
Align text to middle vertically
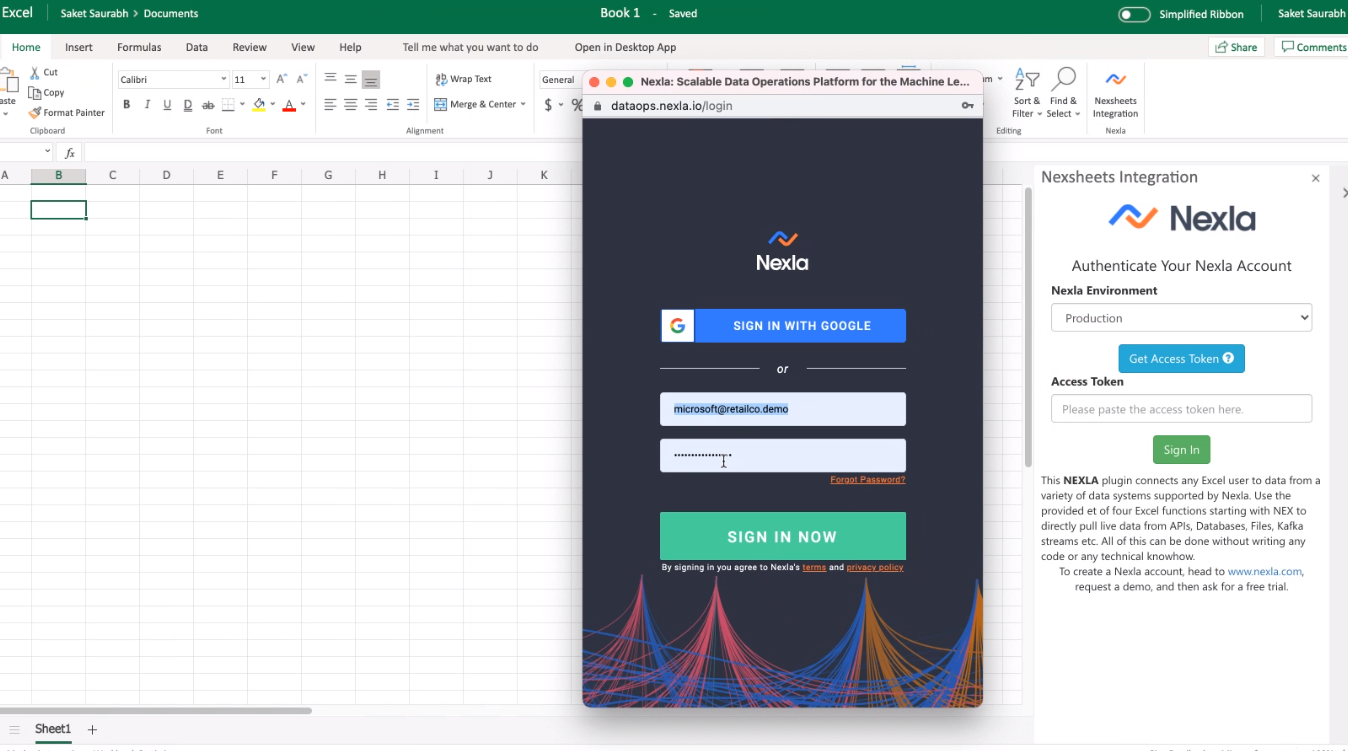pyautogui.click(x=350, y=79)
